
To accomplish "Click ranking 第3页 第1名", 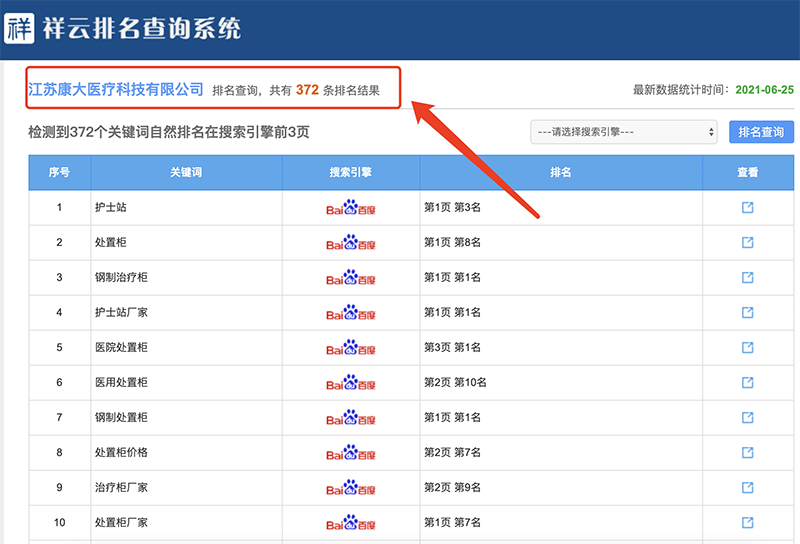I will 453,348.
